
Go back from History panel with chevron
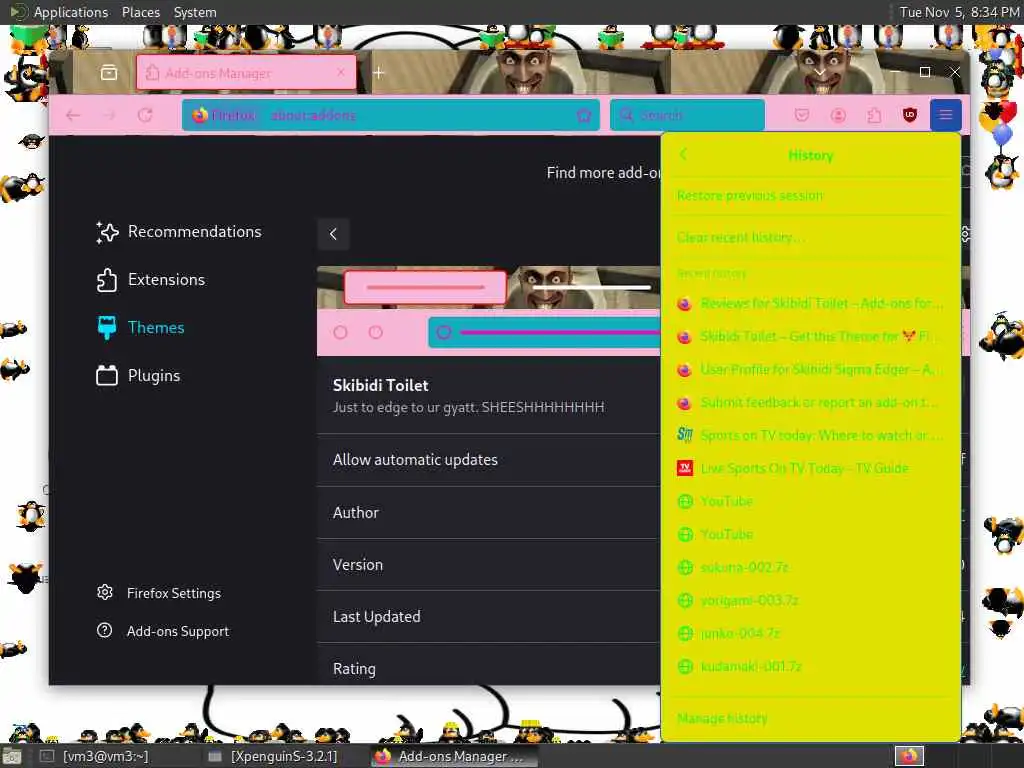click(683, 154)
